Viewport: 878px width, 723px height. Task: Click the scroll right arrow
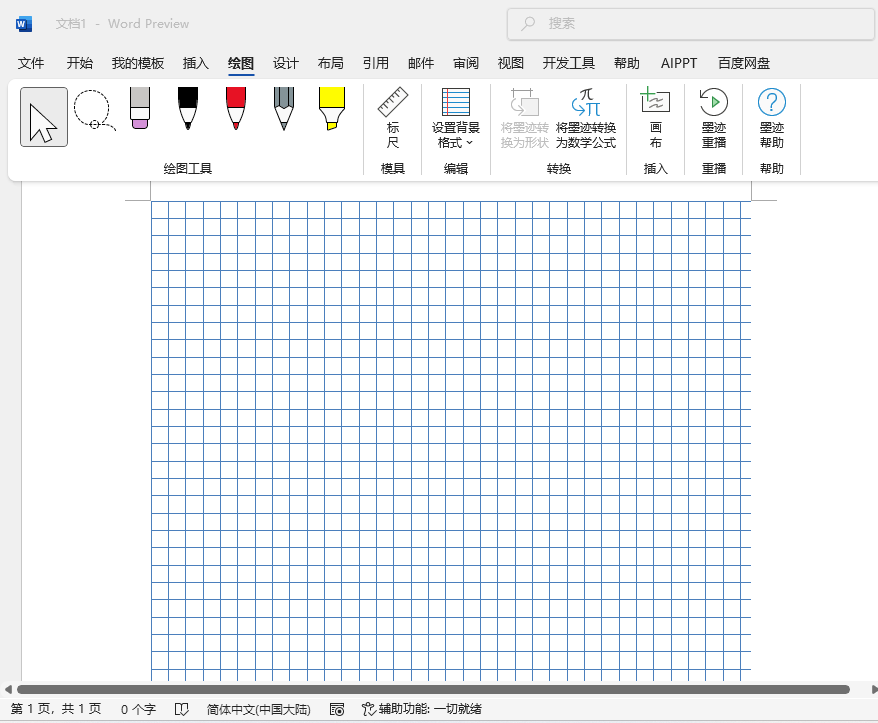(874, 689)
